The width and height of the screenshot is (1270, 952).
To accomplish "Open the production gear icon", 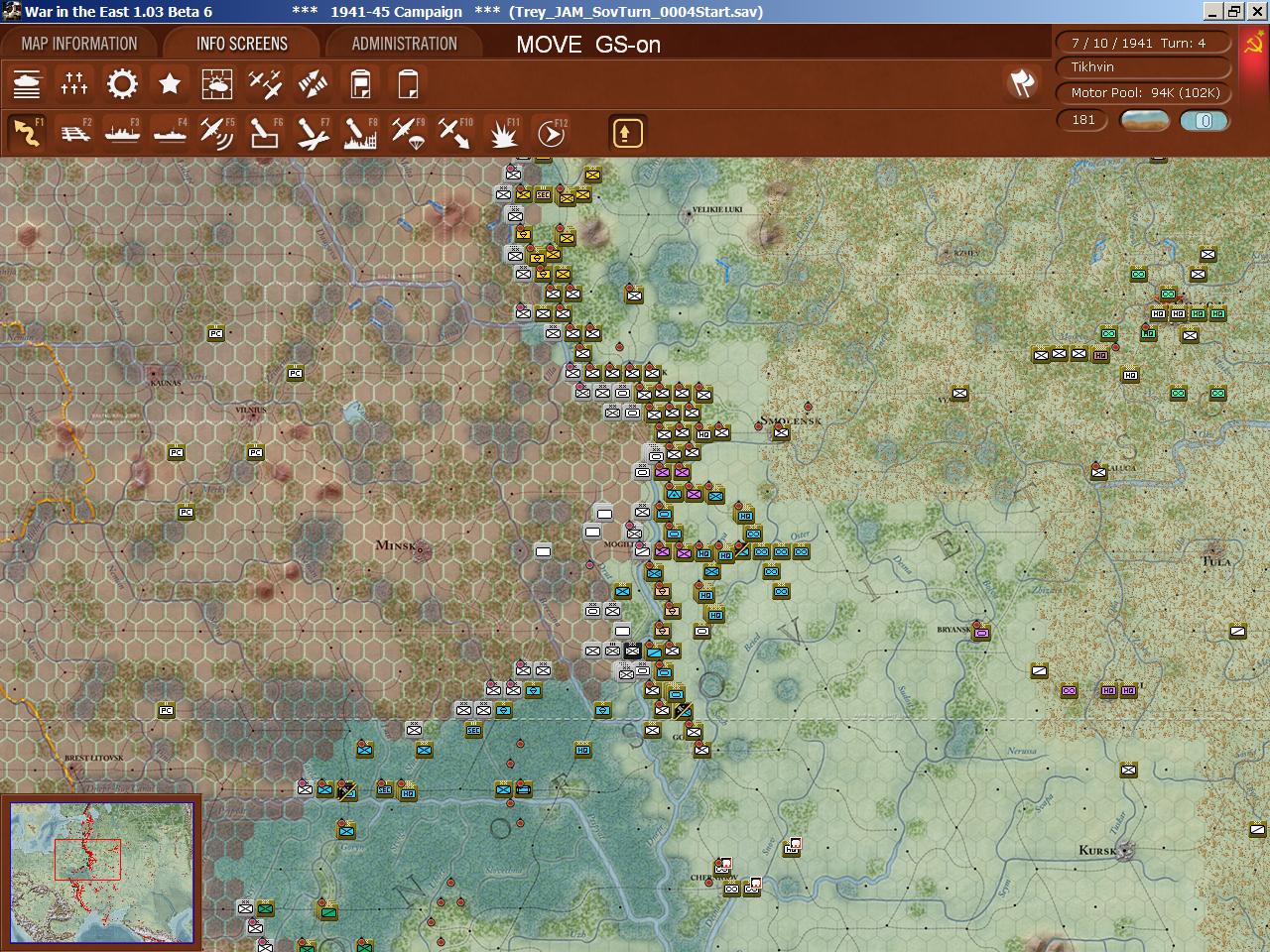I will [122, 84].
